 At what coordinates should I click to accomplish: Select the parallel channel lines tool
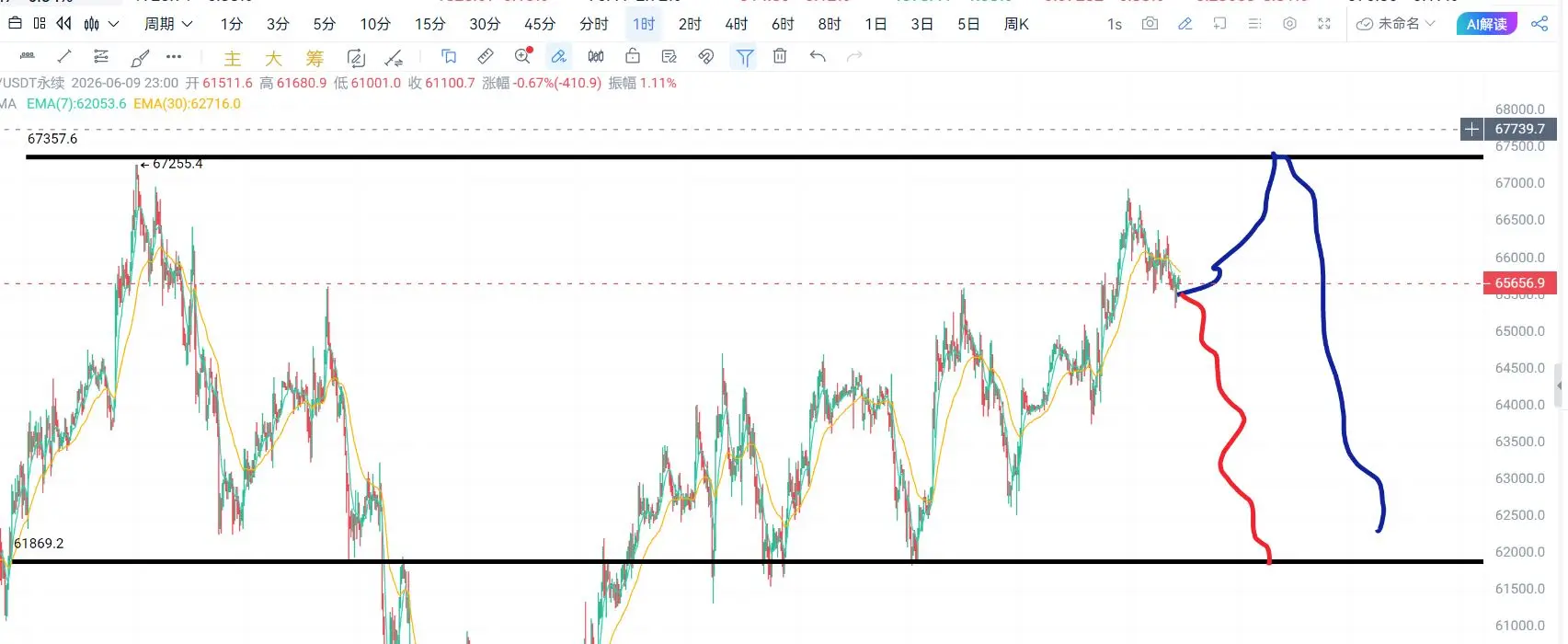pyautogui.click(x=101, y=56)
